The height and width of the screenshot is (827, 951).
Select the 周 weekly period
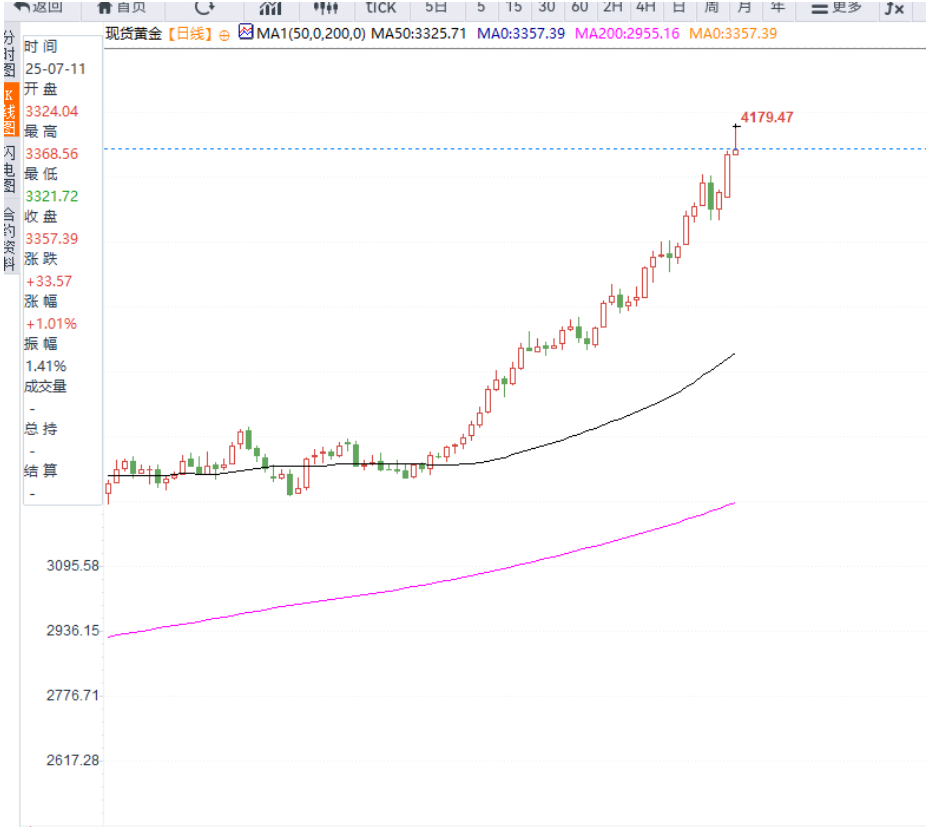click(711, 8)
